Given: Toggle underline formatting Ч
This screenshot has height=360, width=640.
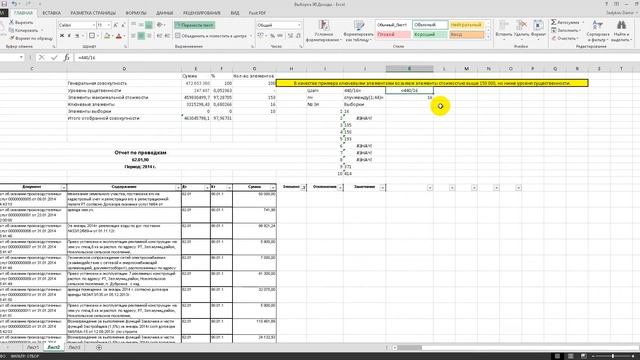Looking at the screenshot, I should [77, 36].
